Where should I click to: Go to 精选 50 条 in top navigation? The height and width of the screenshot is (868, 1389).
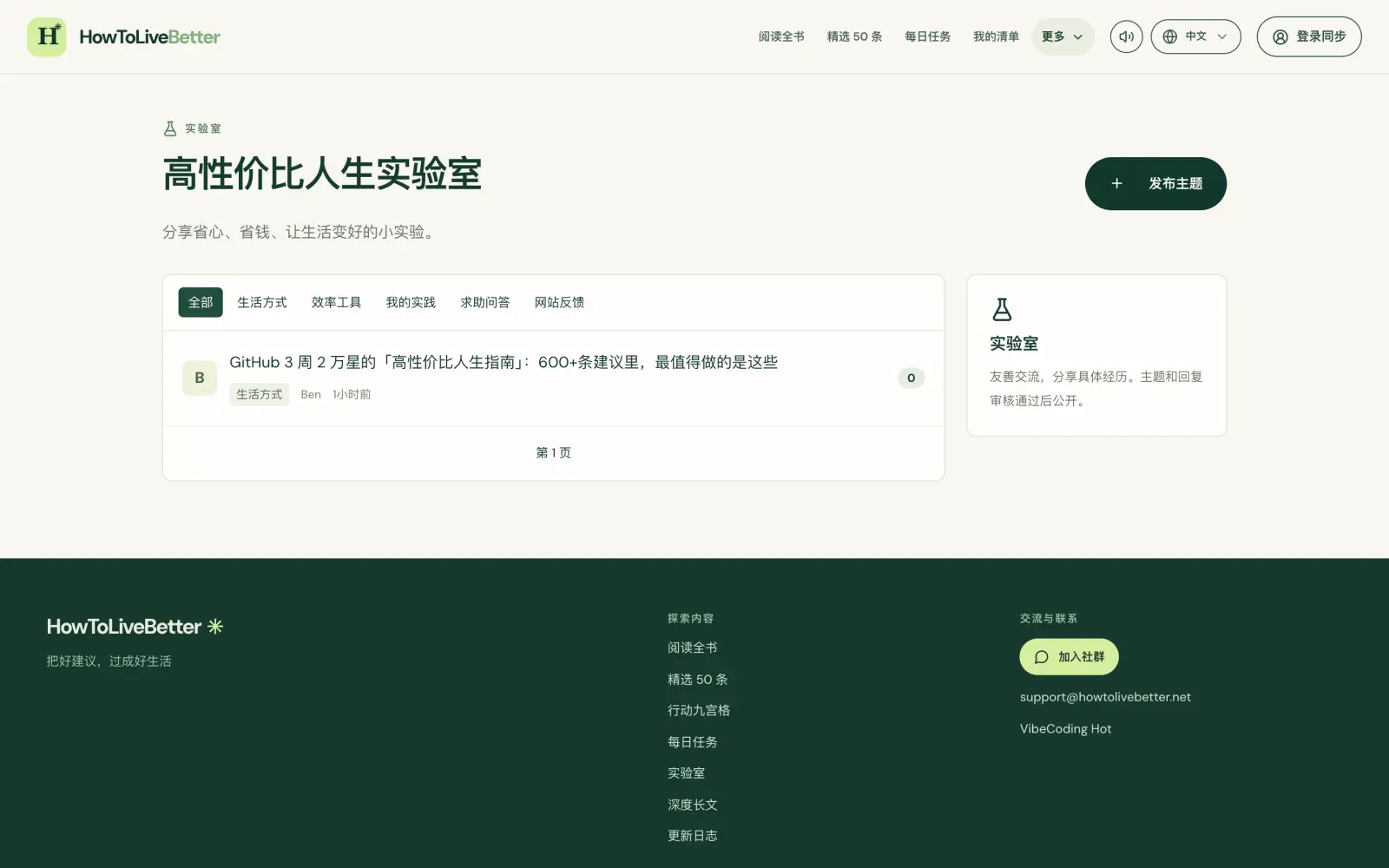click(x=854, y=36)
